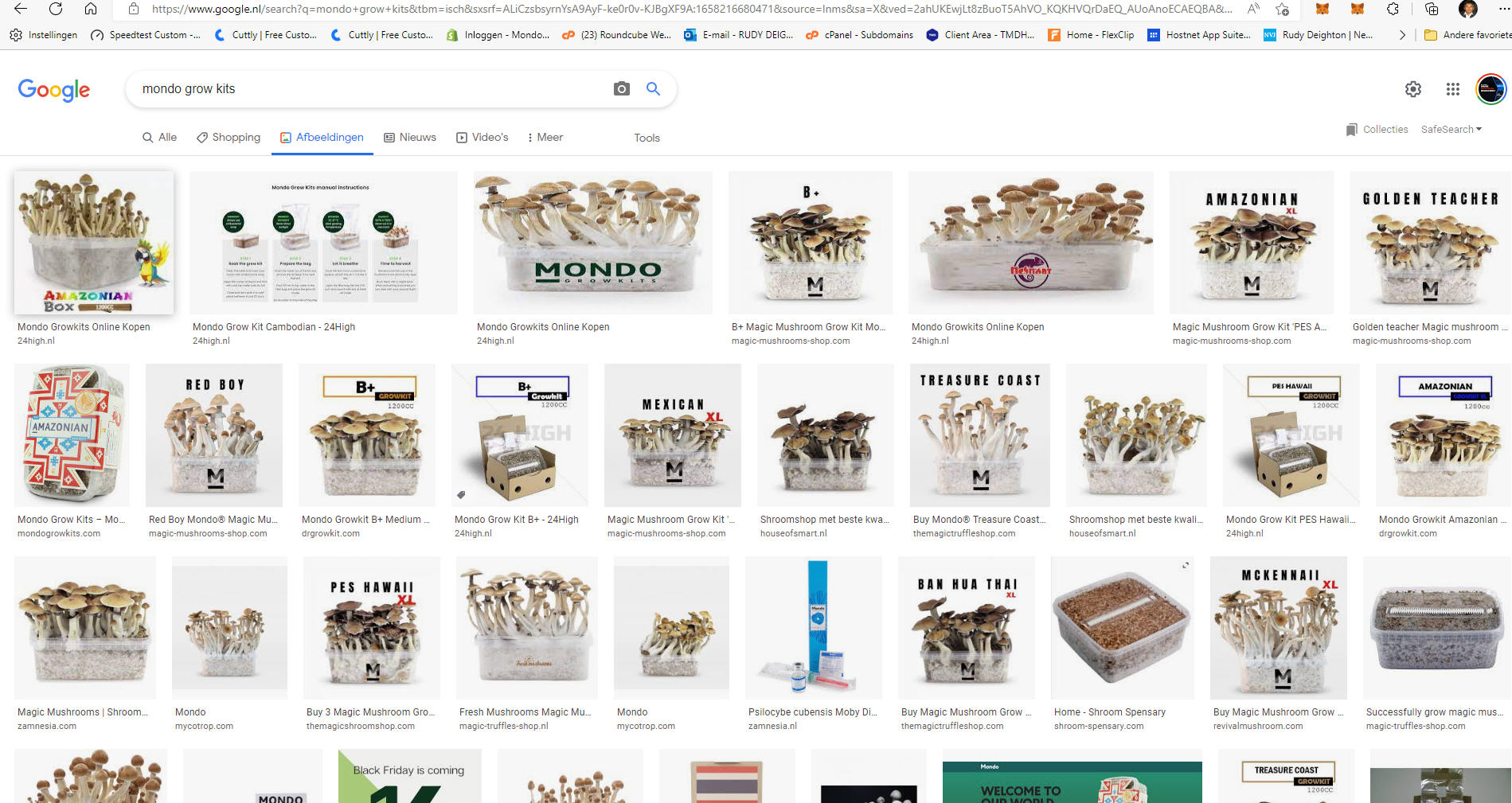Image resolution: width=1512 pixels, height=803 pixels.
Task: Open your Google profile avatar
Action: point(1490,88)
